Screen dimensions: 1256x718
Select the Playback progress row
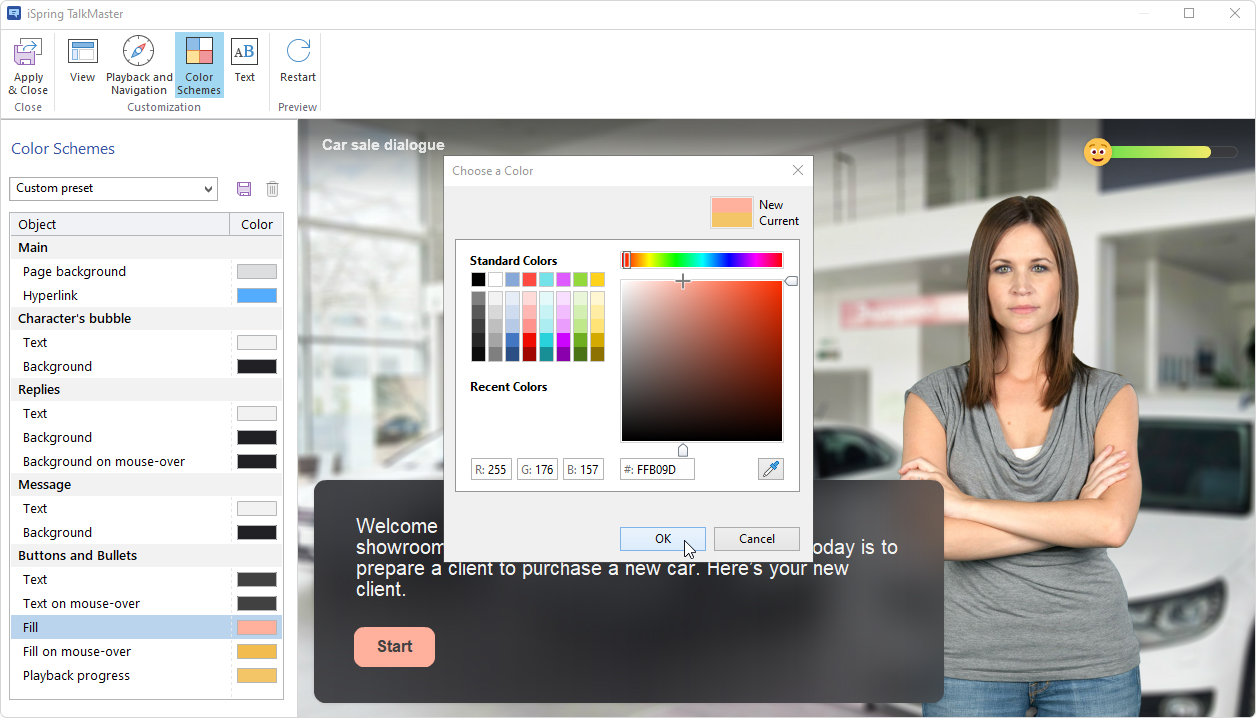(x=120, y=675)
